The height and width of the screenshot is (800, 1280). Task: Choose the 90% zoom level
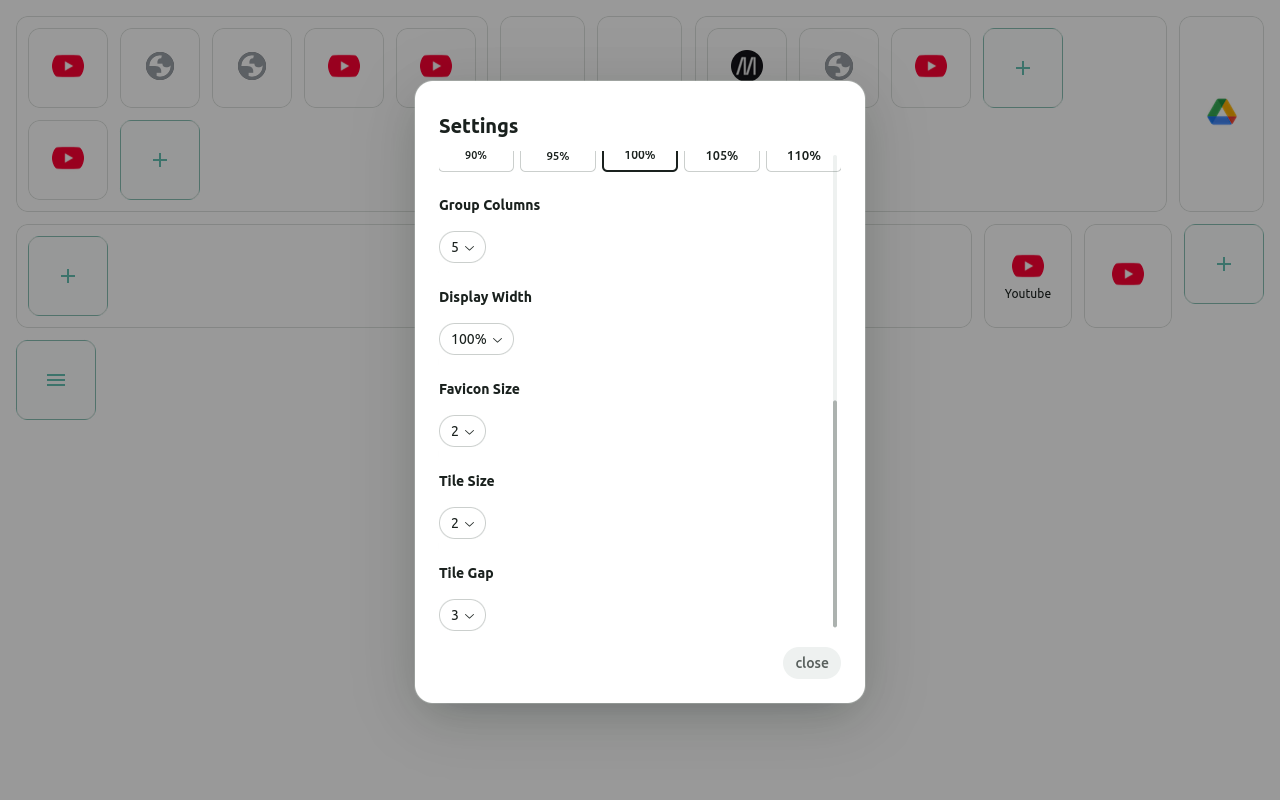[x=475, y=155]
